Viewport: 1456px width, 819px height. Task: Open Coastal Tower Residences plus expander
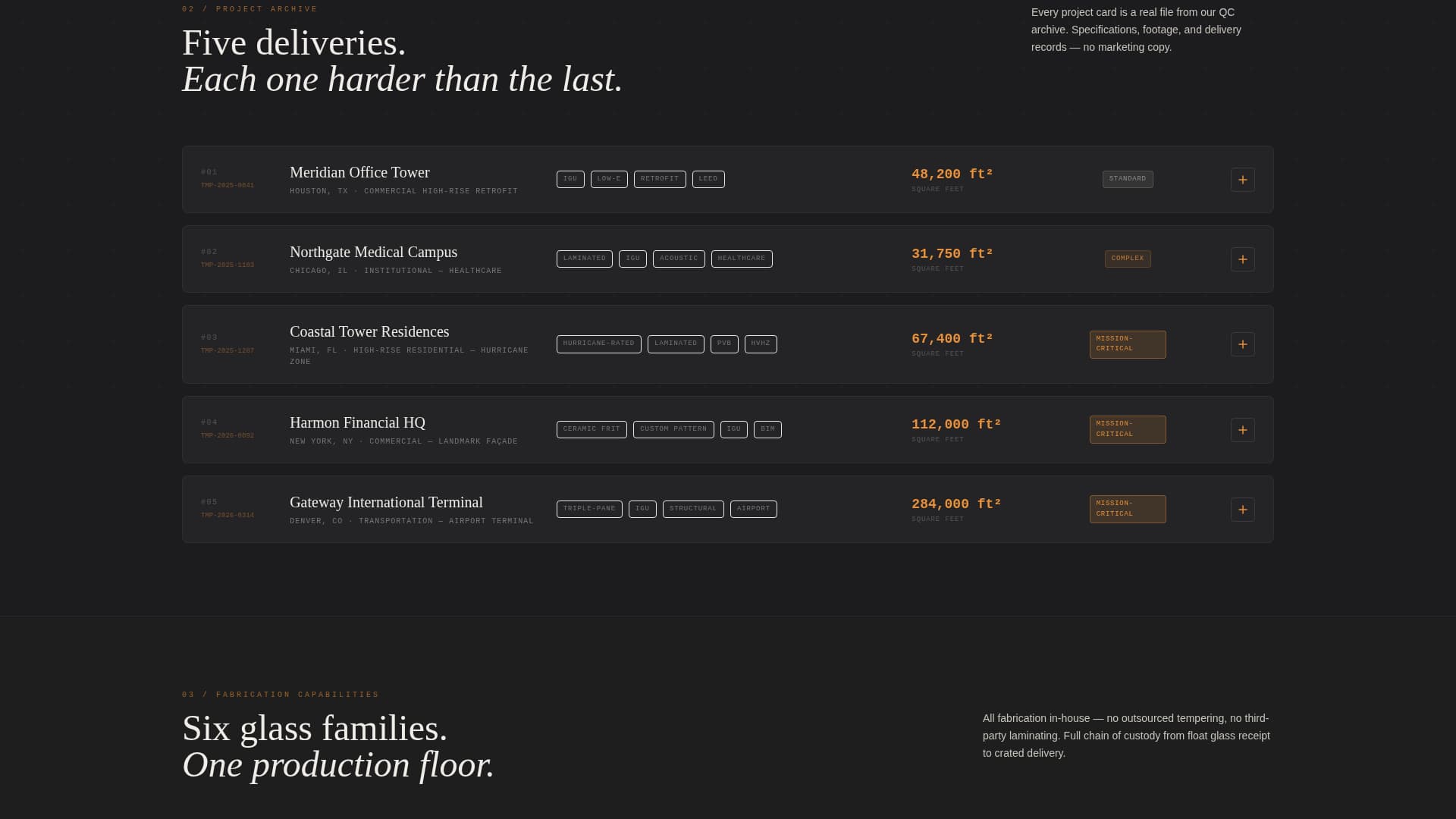(1242, 344)
